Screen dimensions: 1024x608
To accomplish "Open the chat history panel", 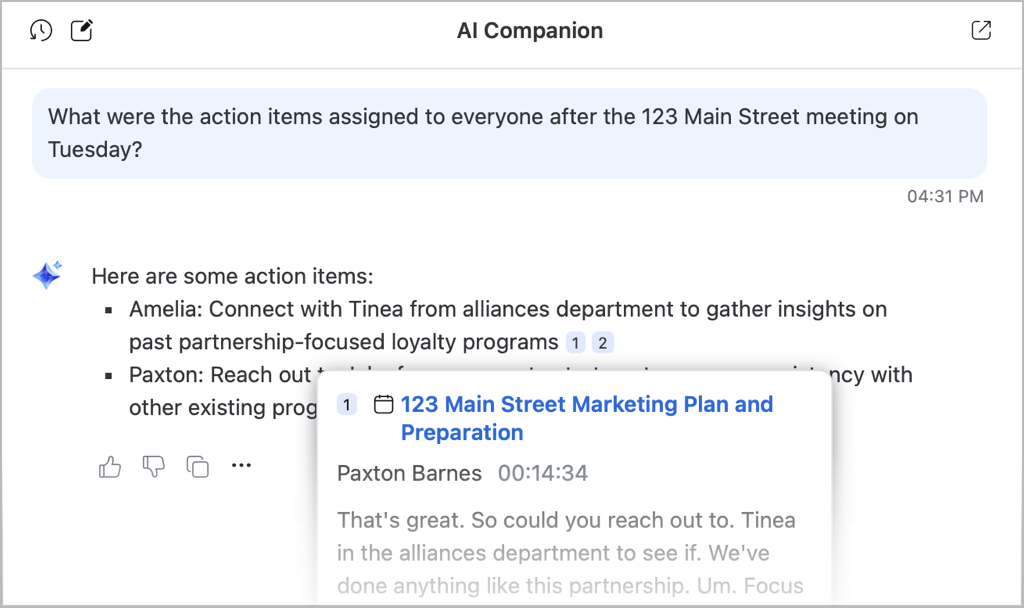I will [40, 30].
